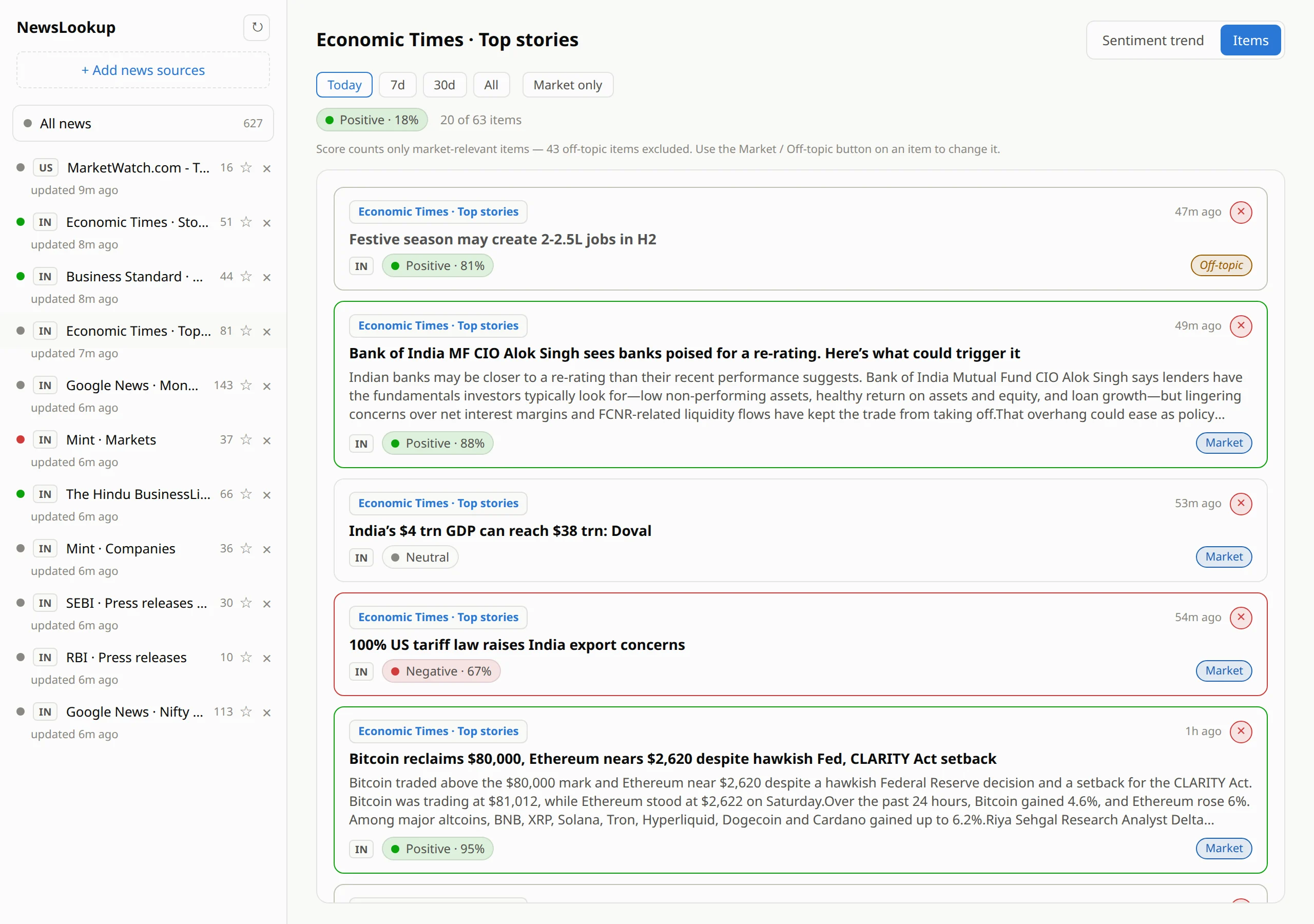Remove the SEBI · Press releases source
This screenshot has height=924, width=1314.
[x=267, y=603]
